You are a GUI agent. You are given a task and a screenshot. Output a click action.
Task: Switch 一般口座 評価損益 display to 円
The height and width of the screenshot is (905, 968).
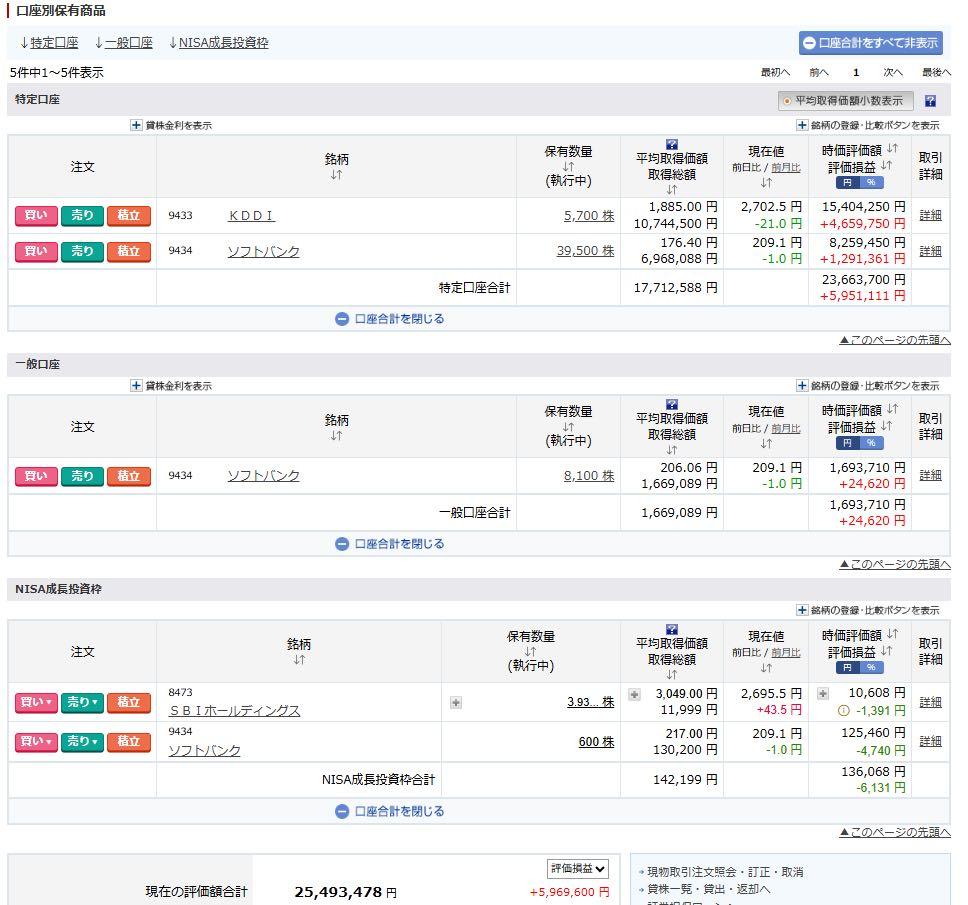point(848,443)
